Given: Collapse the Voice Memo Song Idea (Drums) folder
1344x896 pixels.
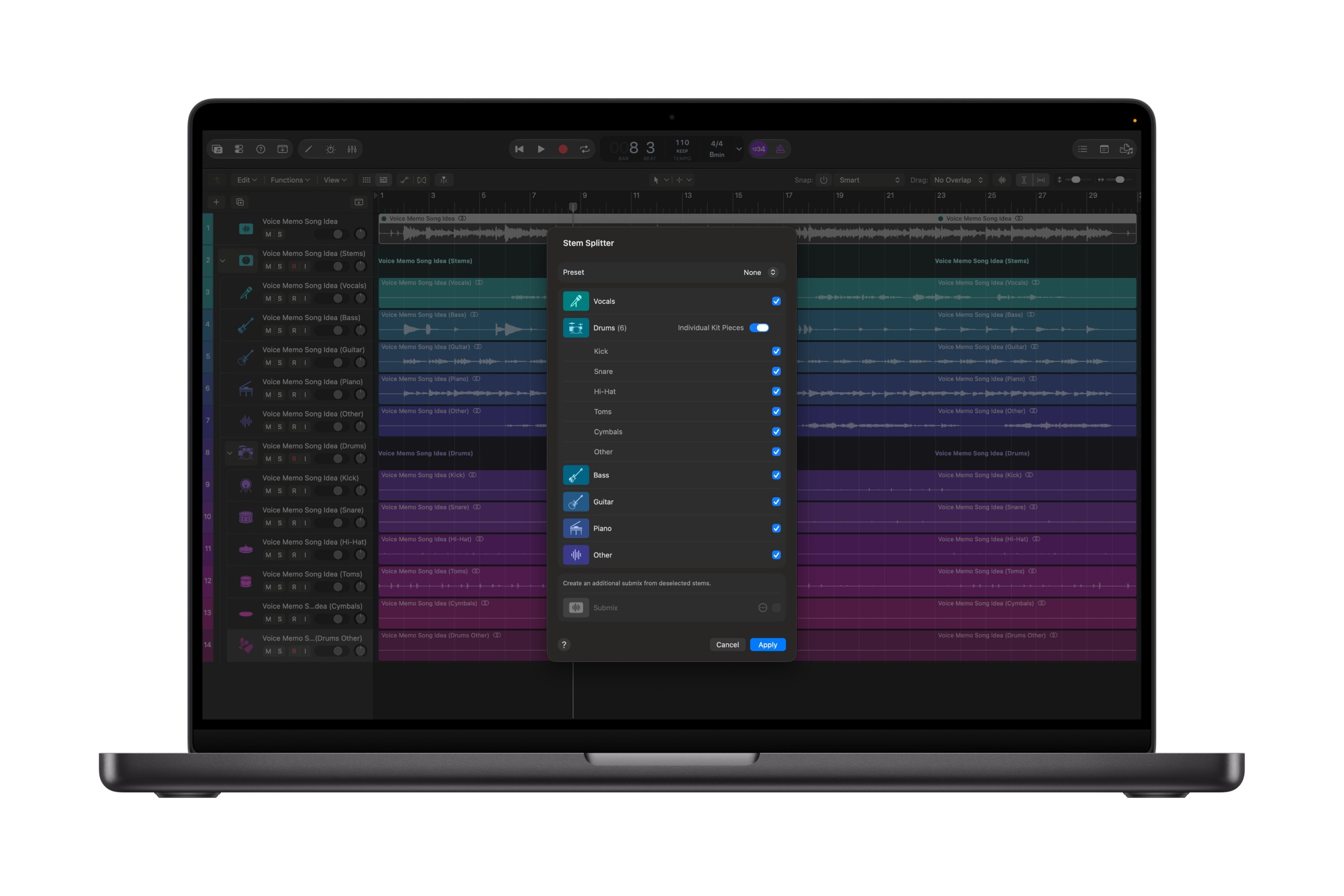Looking at the screenshot, I should (230, 453).
